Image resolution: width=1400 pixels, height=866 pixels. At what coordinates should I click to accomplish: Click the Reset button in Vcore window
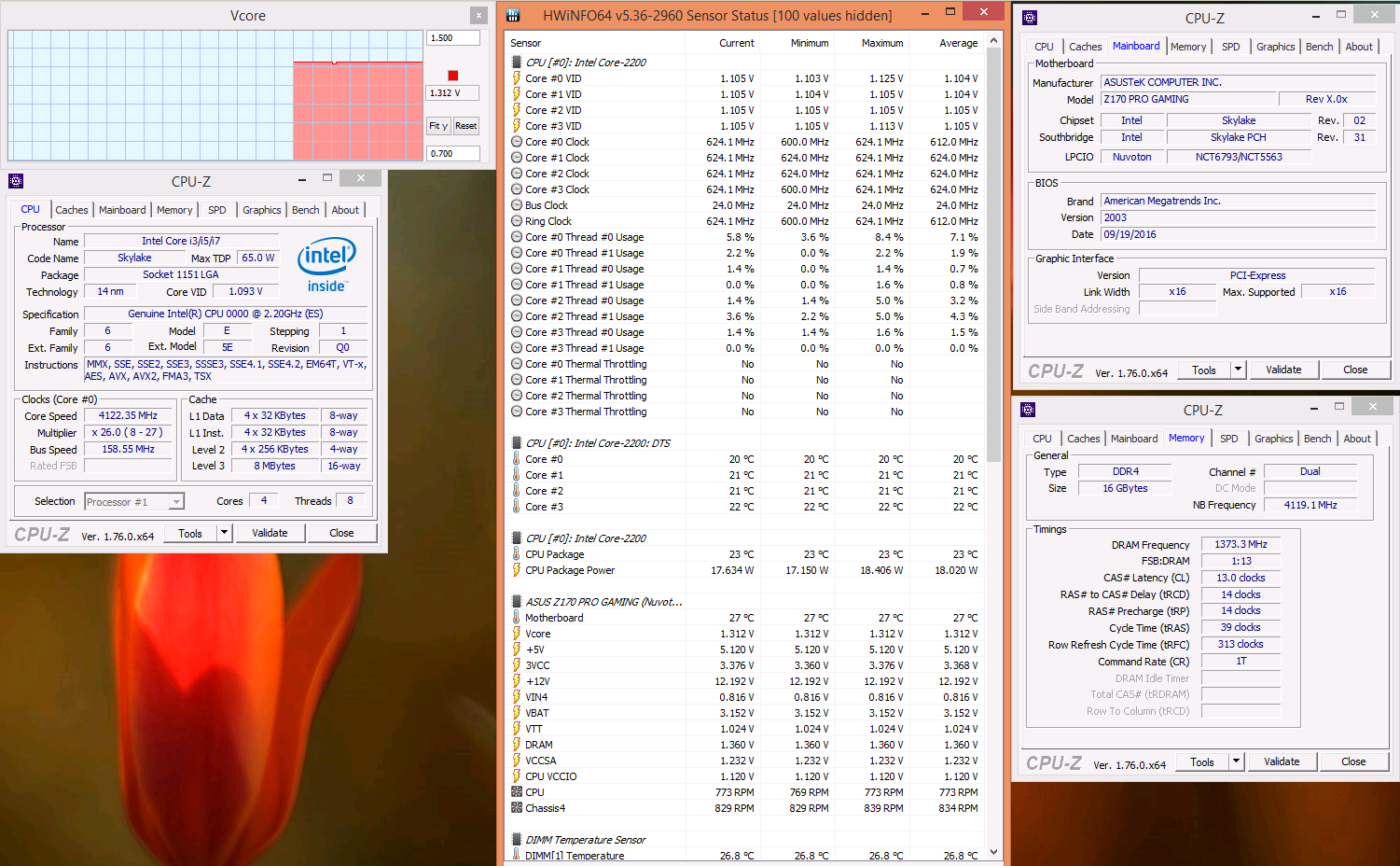click(x=466, y=126)
